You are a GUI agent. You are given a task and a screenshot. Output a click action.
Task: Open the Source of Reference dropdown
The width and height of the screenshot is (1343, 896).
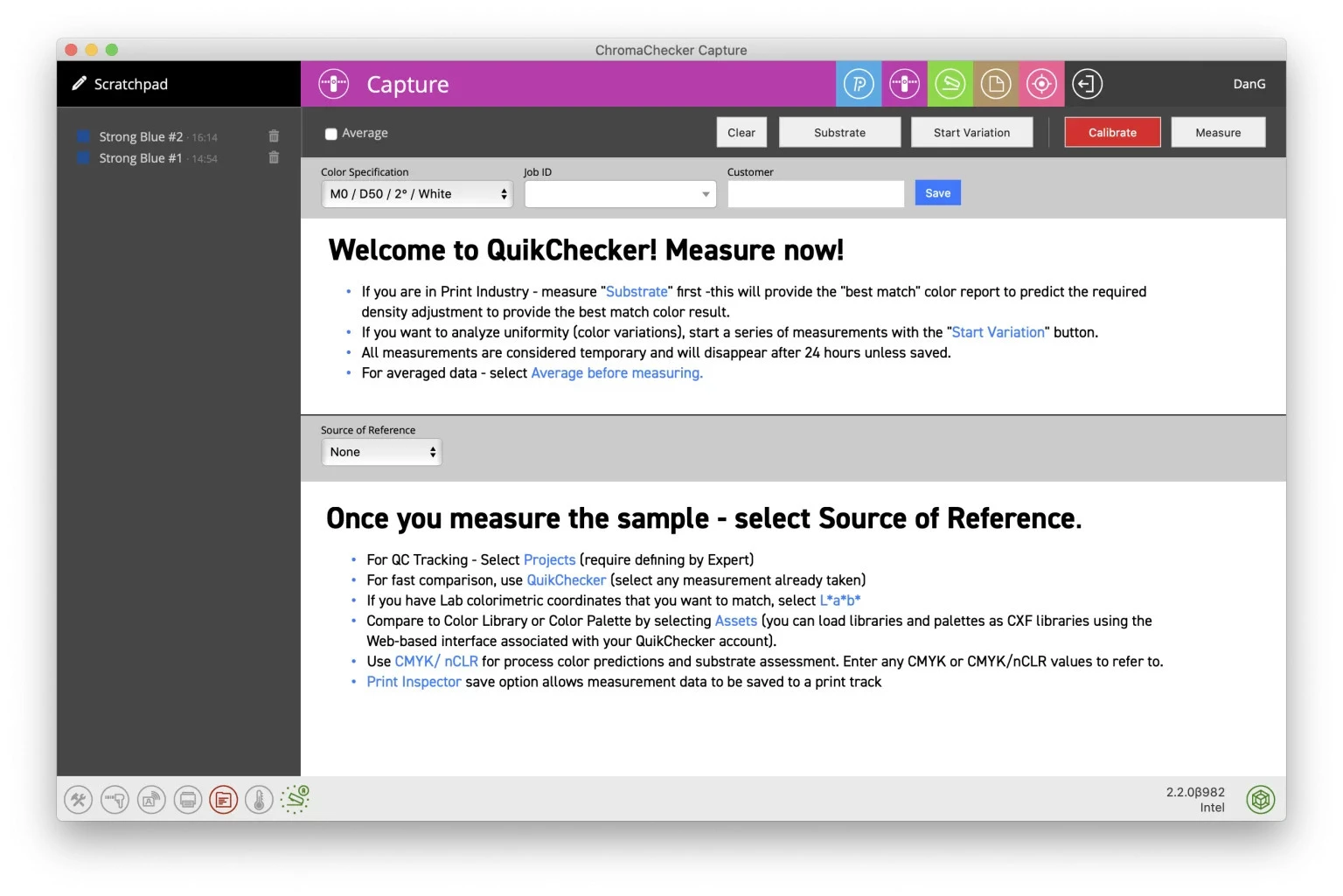[381, 452]
